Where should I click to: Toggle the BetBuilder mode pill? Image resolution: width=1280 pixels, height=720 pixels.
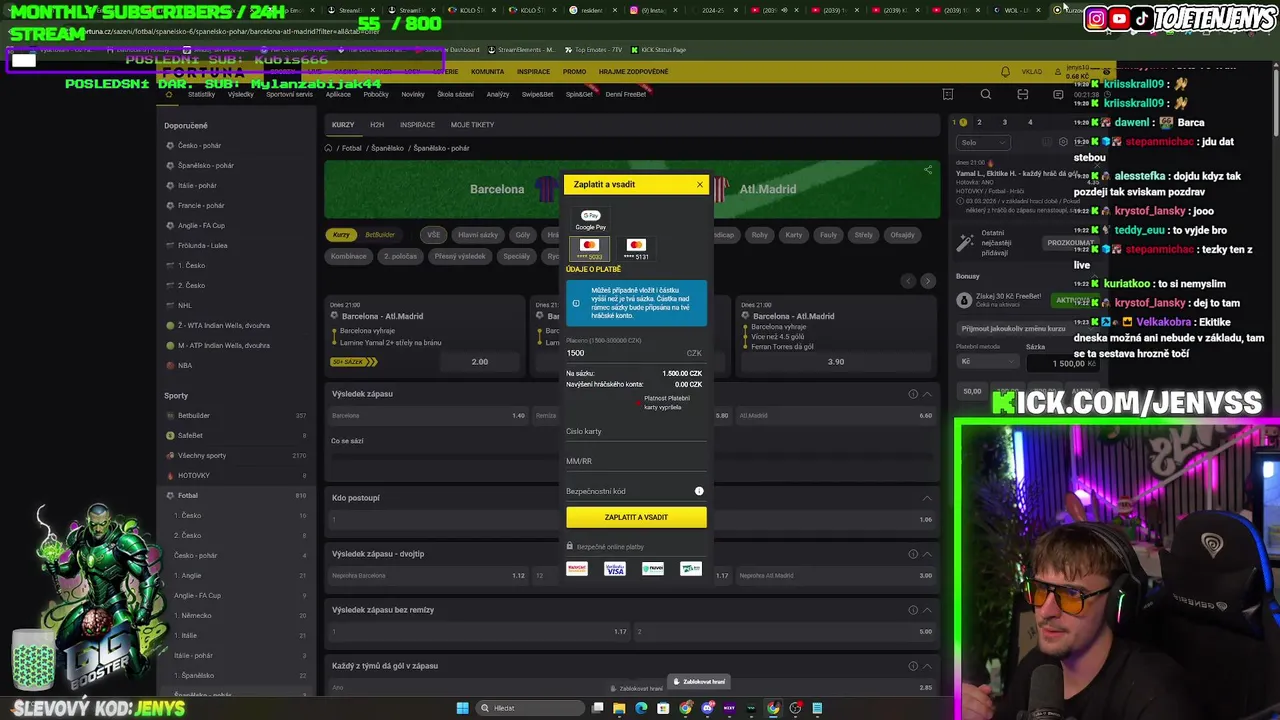[380, 235]
